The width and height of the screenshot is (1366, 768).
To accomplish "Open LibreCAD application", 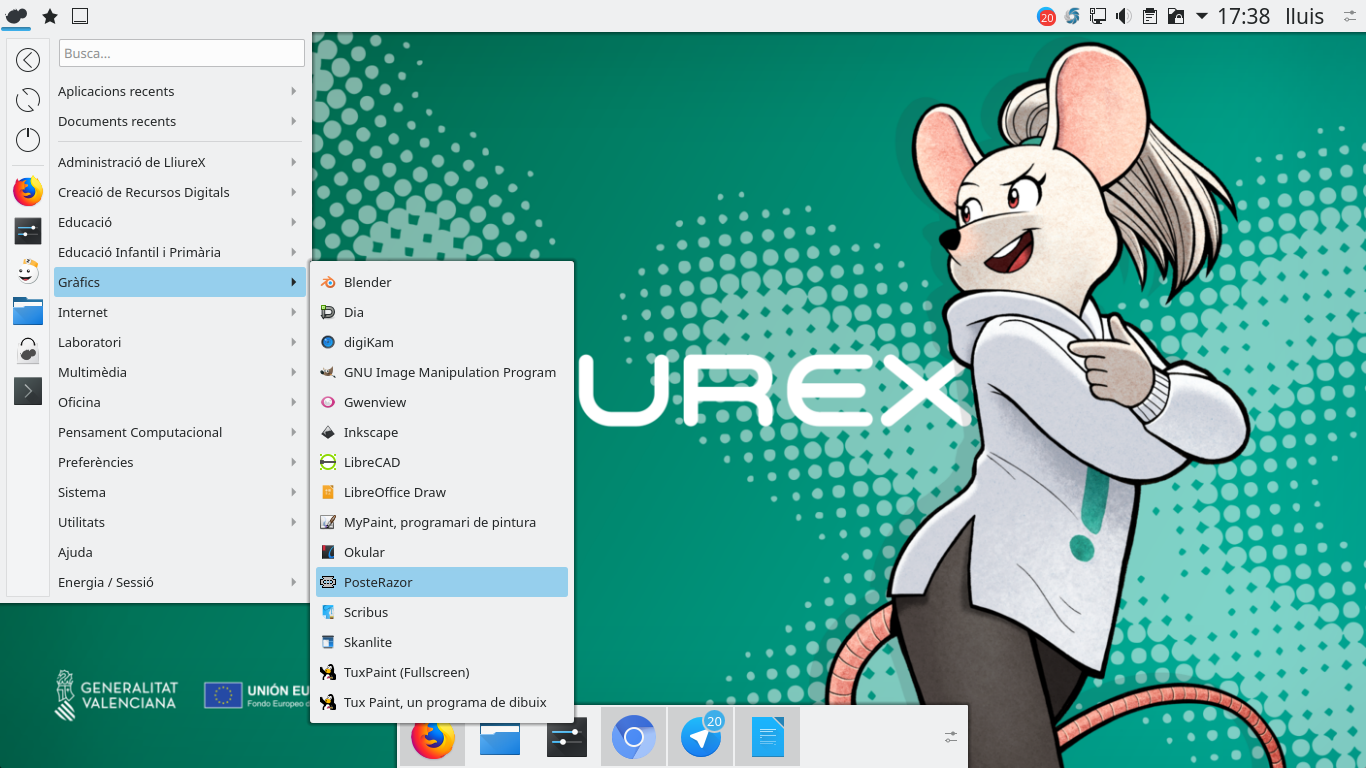I will pyautogui.click(x=371, y=462).
